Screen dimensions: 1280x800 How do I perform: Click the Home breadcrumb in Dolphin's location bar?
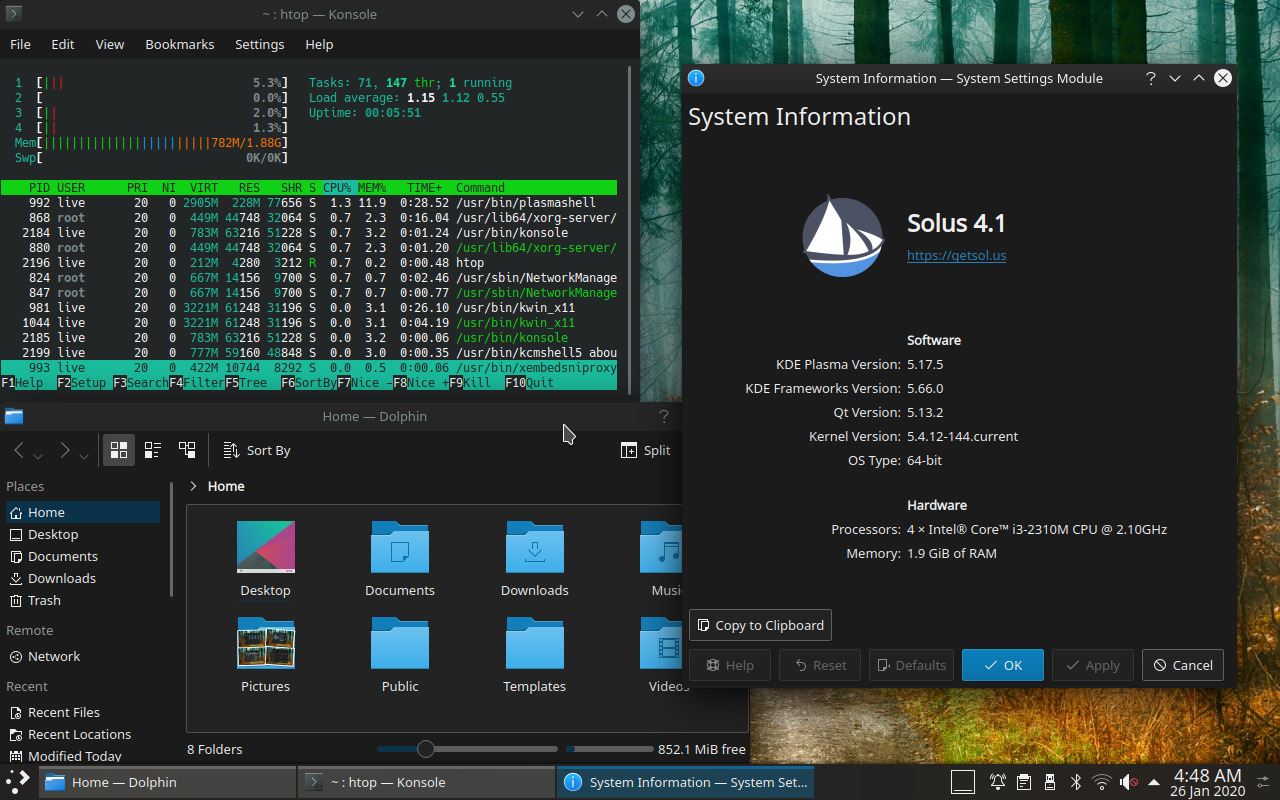click(226, 486)
